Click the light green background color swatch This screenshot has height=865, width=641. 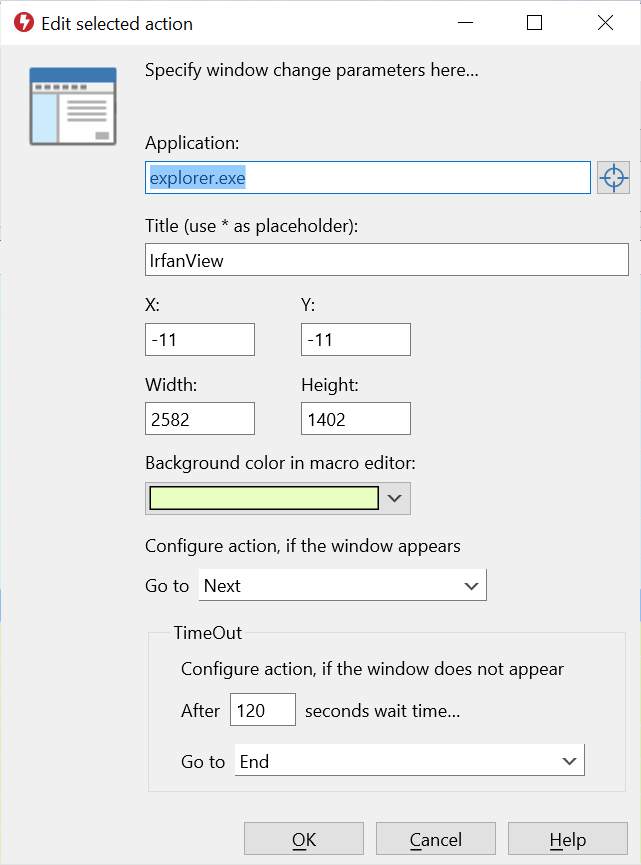point(264,498)
